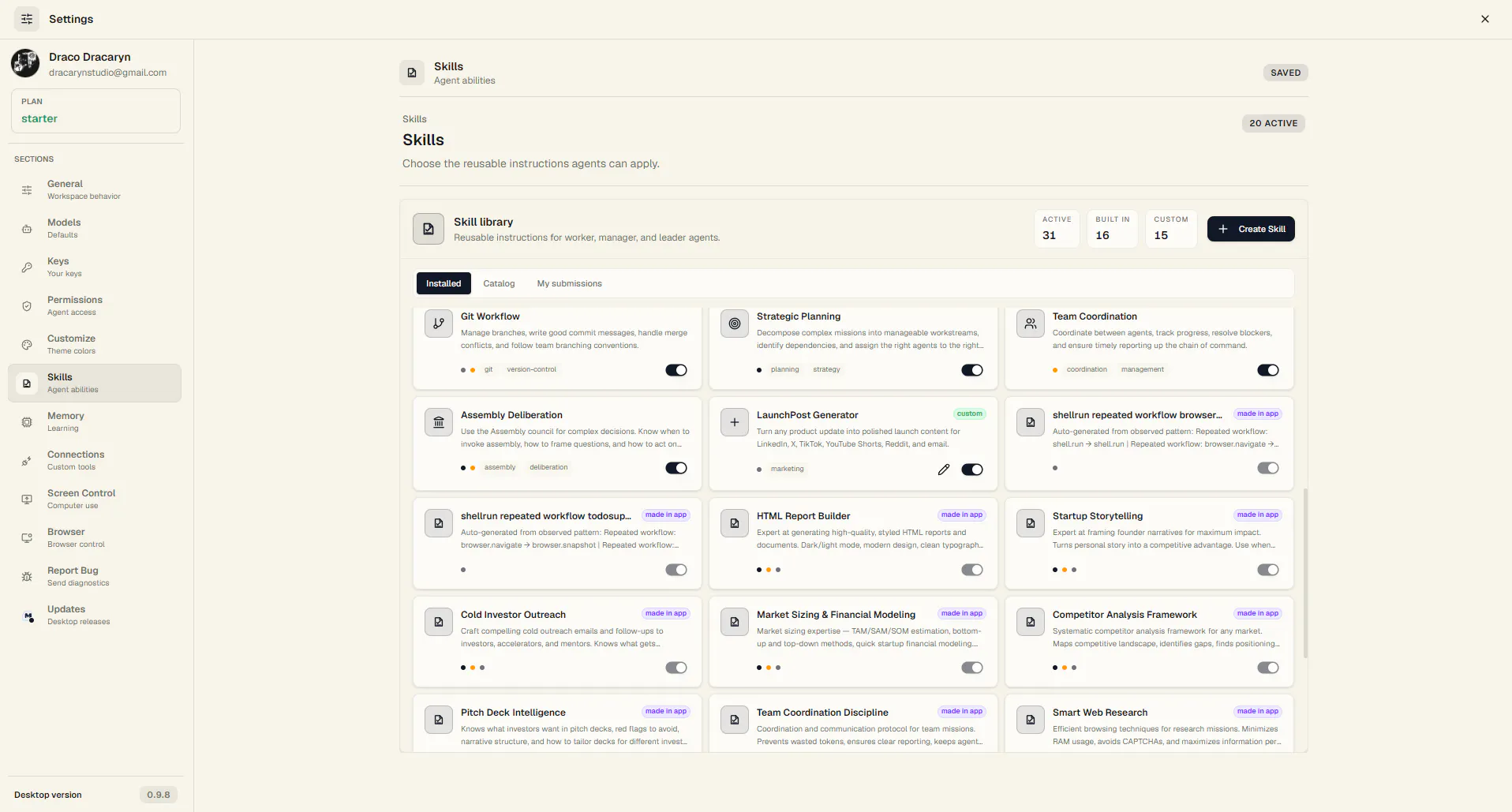Viewport: 1512px width, 812px height.
Task: Click the starter plan box
Action: tap(95, 110)
